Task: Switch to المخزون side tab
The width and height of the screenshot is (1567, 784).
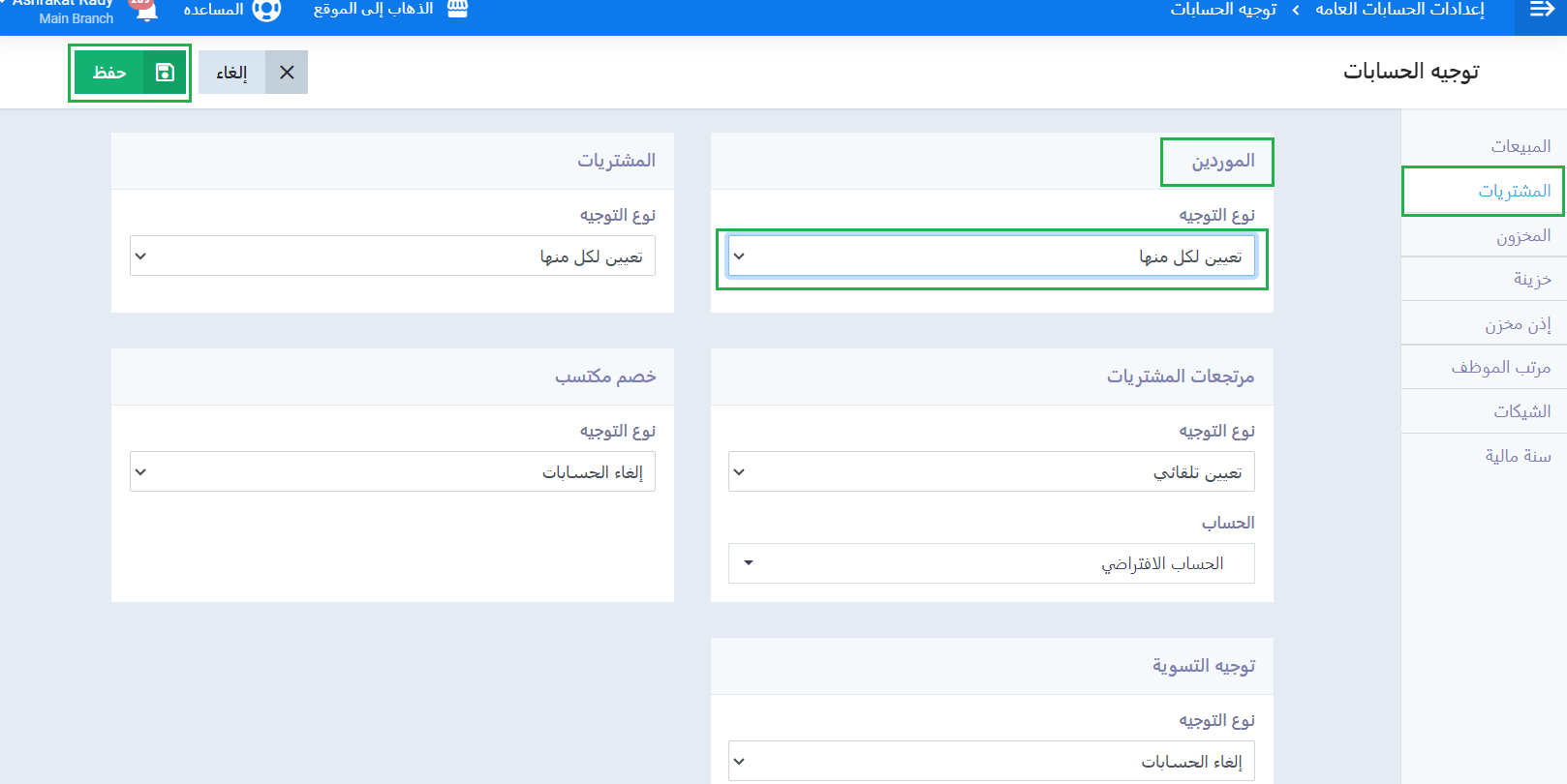Action: pos(1522,235)
